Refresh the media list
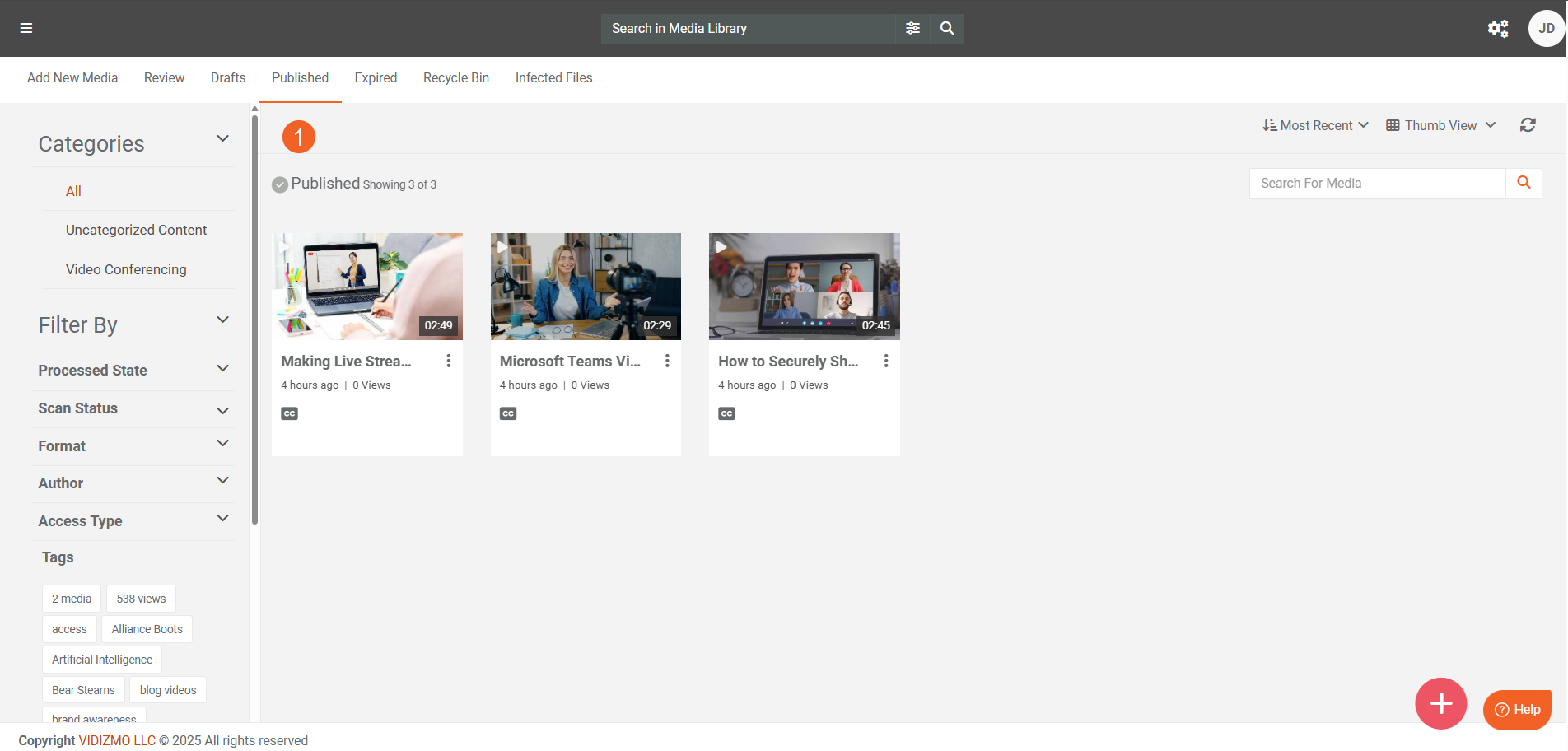1568x751 pixels. (1528, 125)
